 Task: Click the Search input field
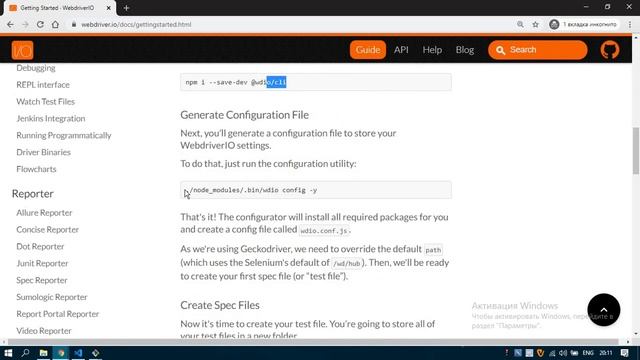[538, 50]
